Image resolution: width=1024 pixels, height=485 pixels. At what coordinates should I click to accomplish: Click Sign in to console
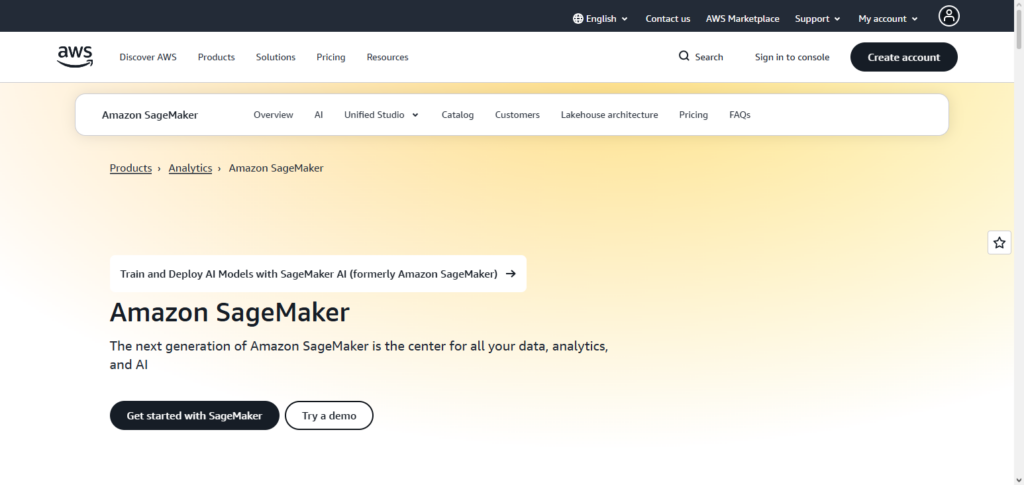792,57
